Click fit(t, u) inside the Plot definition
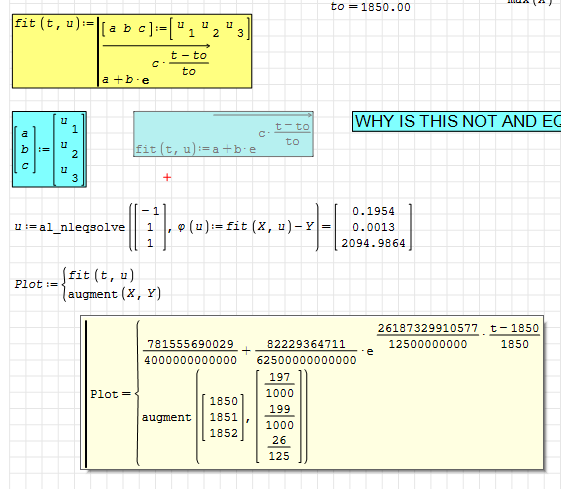561x489 pixels. tap(101, 275)
